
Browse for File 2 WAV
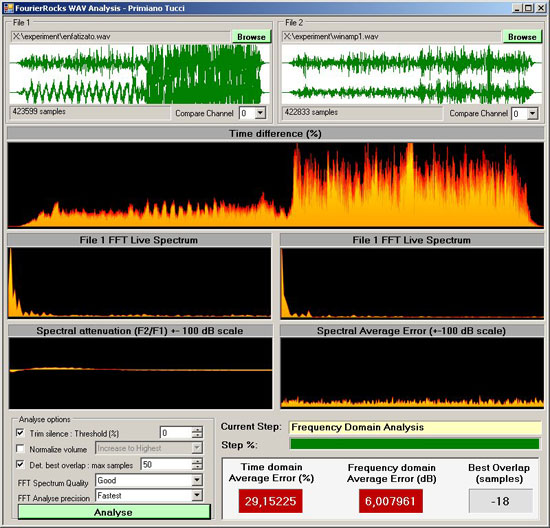click(522, 37)
